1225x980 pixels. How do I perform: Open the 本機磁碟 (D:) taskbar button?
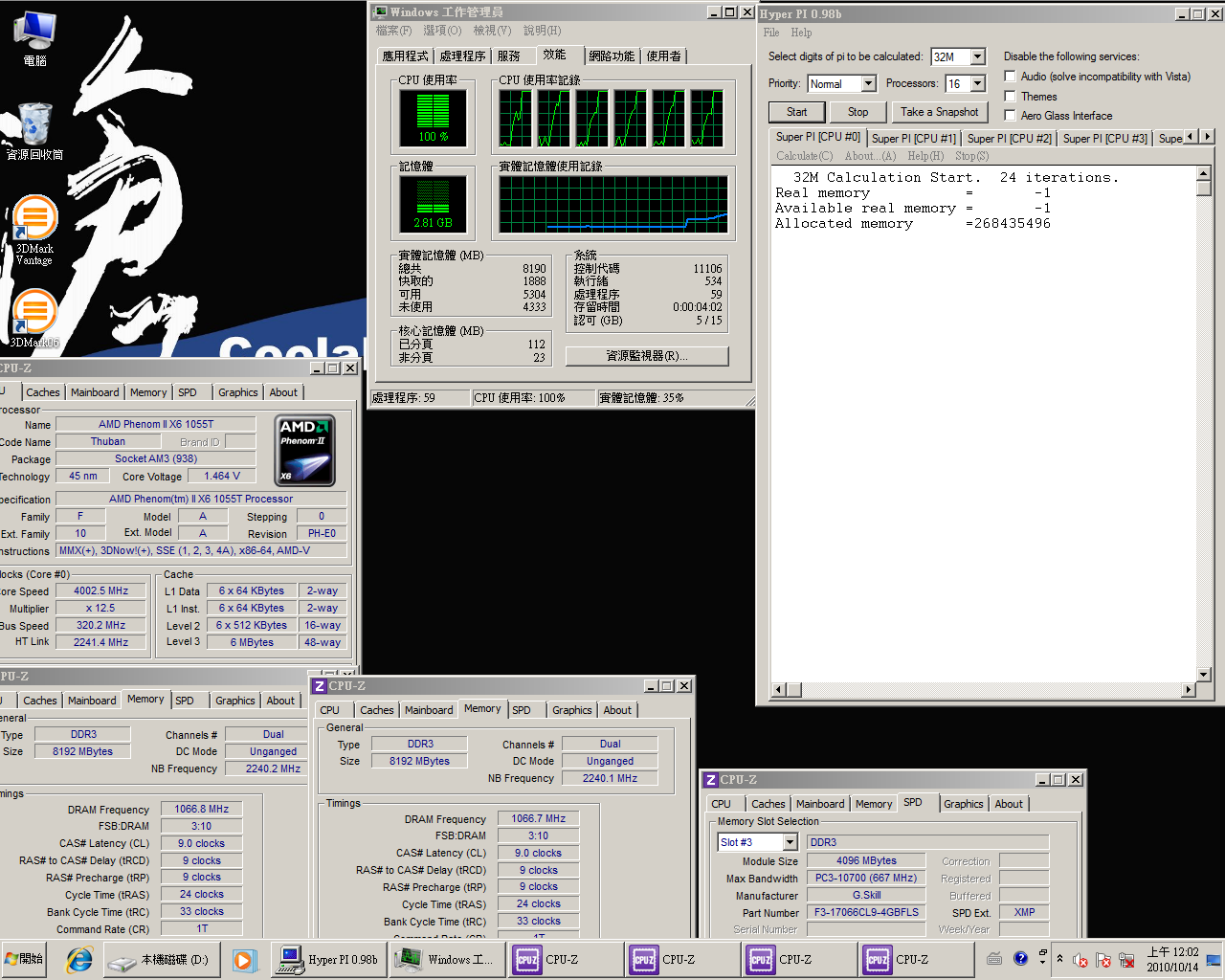(161, 959)
